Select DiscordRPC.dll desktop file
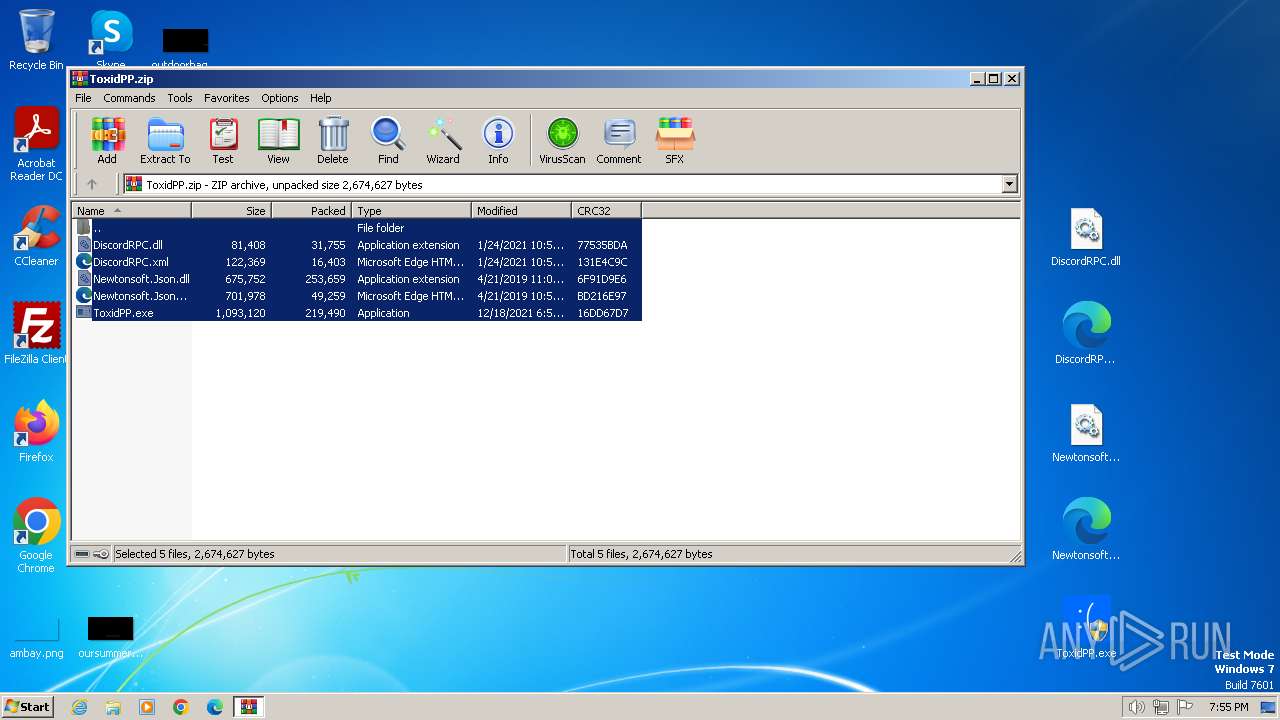 point(1086,238)
